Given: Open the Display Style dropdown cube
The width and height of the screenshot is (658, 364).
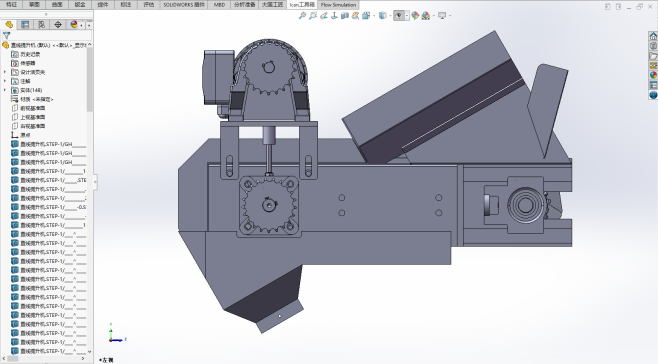Looking at the screenshot, I should pyautogui.click(x=382, y=16).
